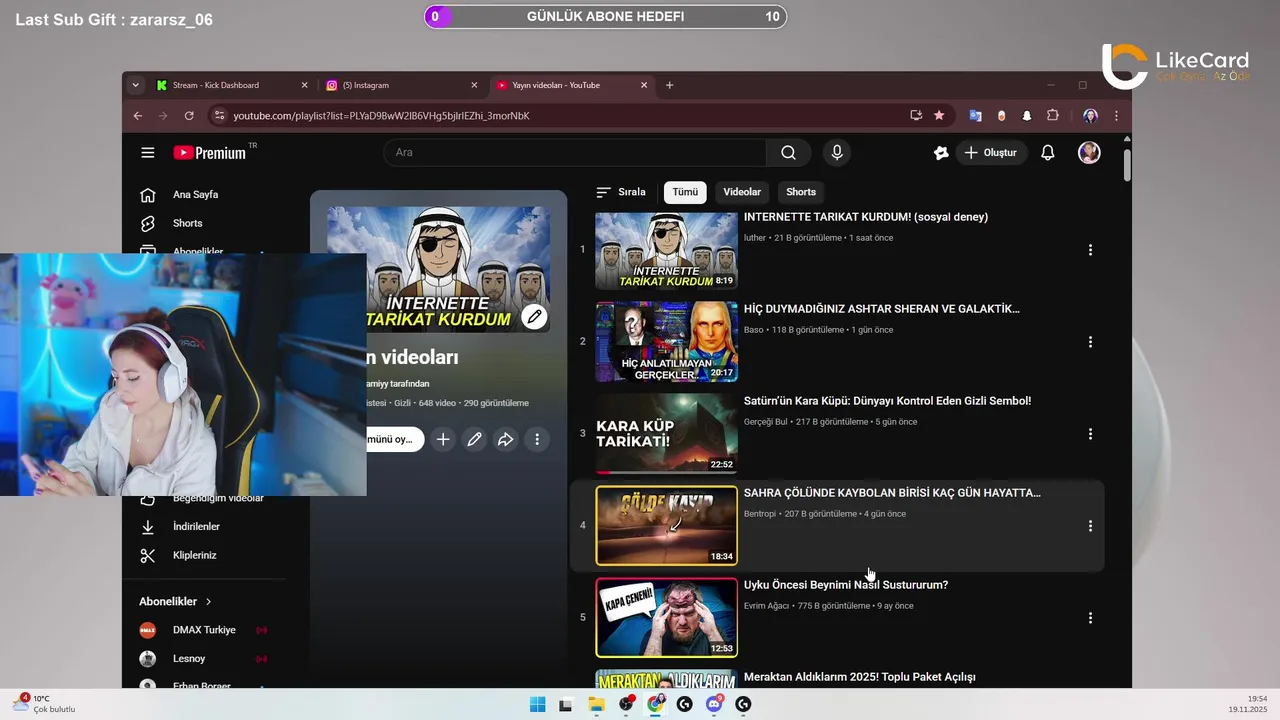This screenshot has height=720, width=1280.
Task: Bookmark page with the star icon
Action: tap(939, 116)
